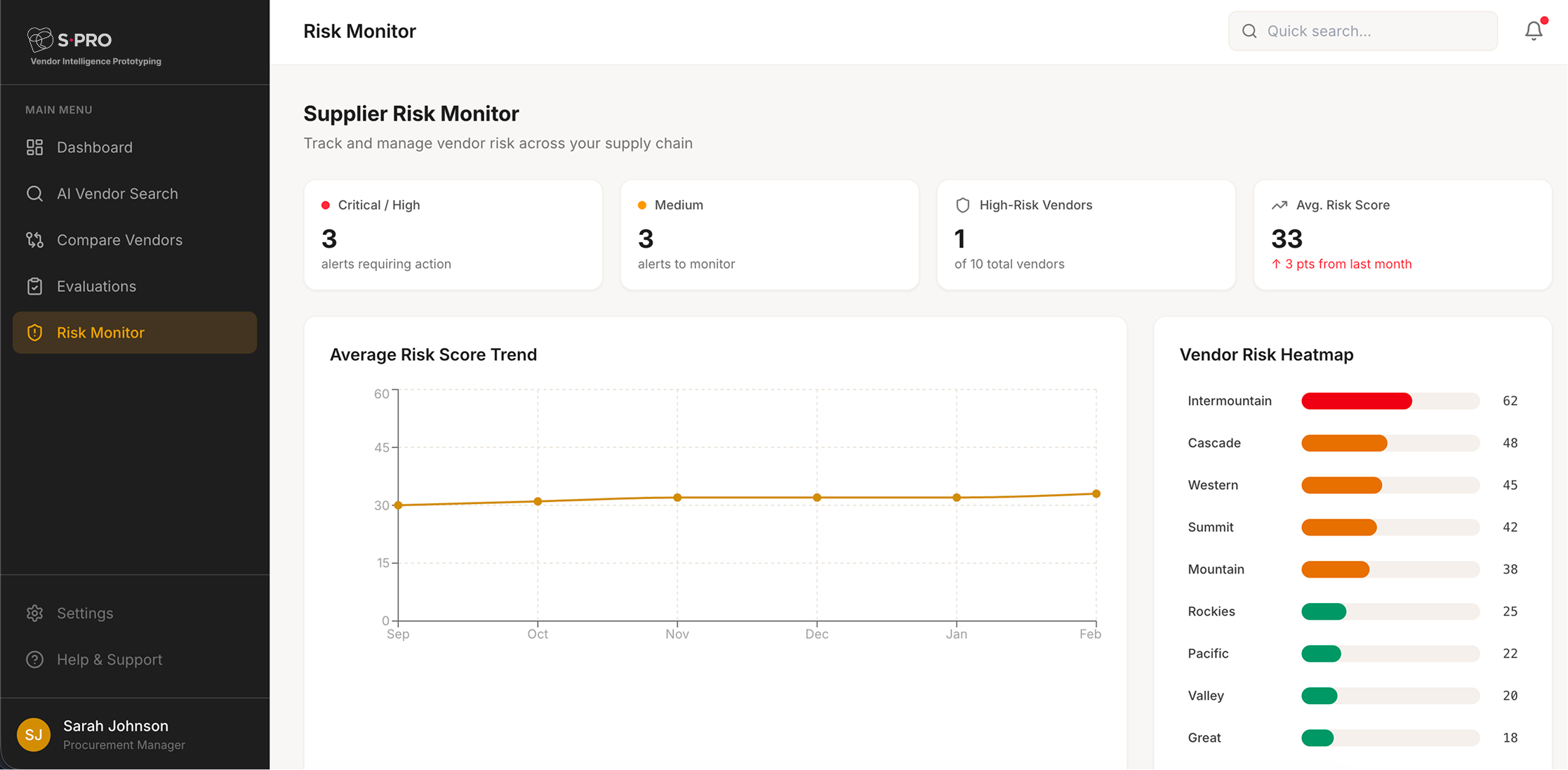Click the shield icon on High-Risk Vendors card

point(962,205)
